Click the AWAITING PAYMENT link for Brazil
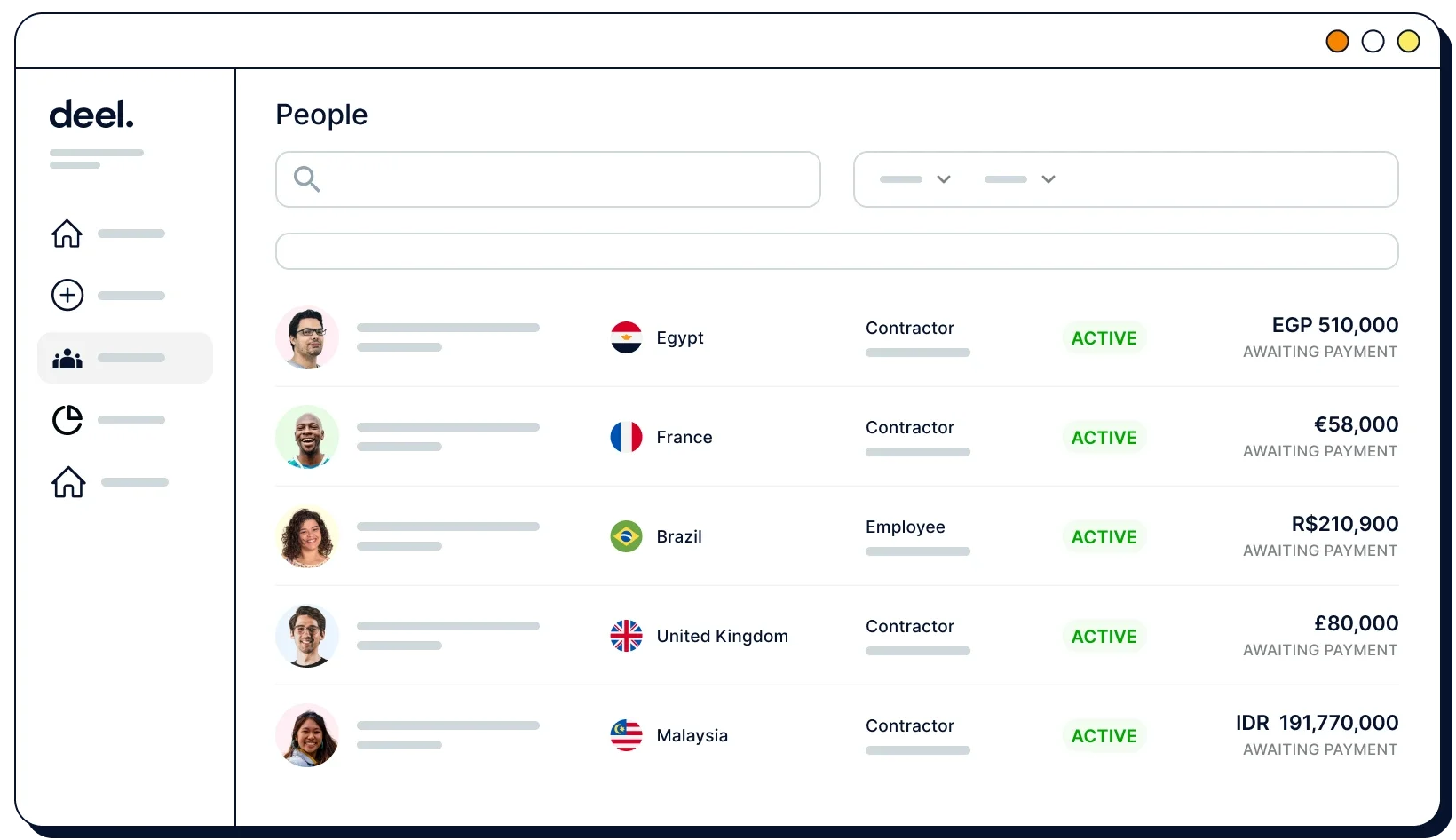1456x840 pixels. click(1320, 551)
